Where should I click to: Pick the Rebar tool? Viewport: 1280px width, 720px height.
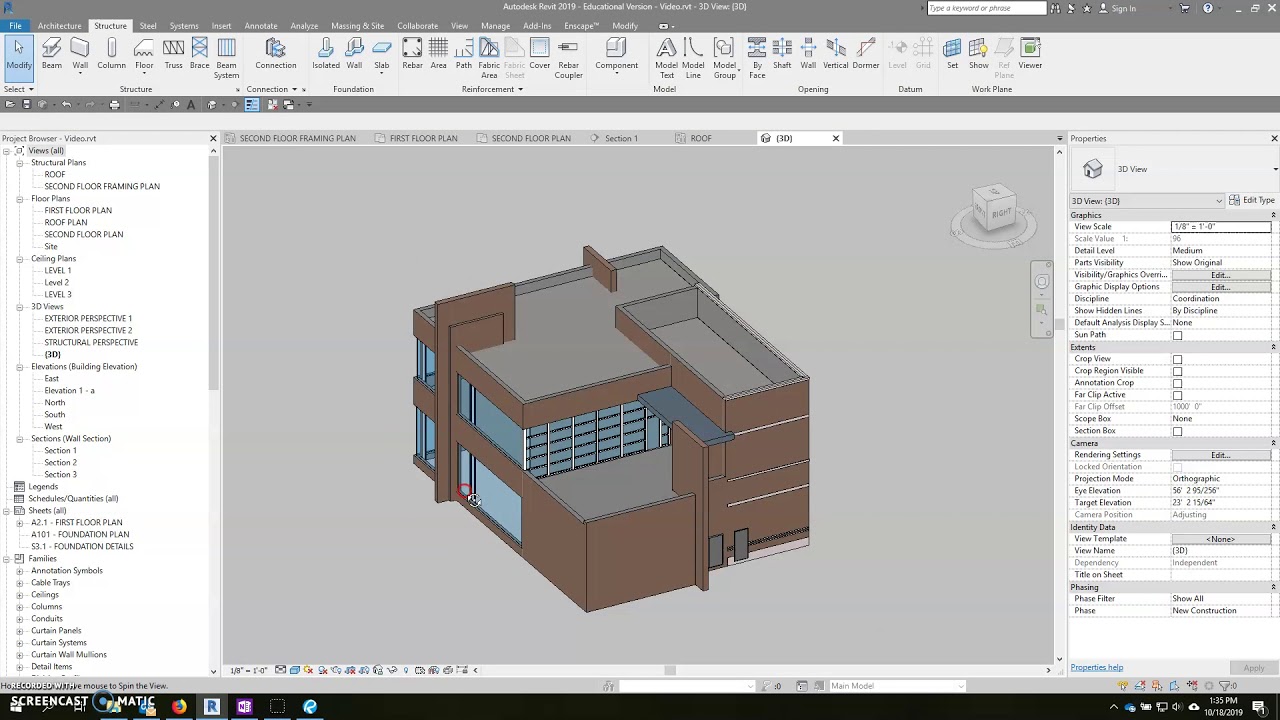click(x=412, y=54)
